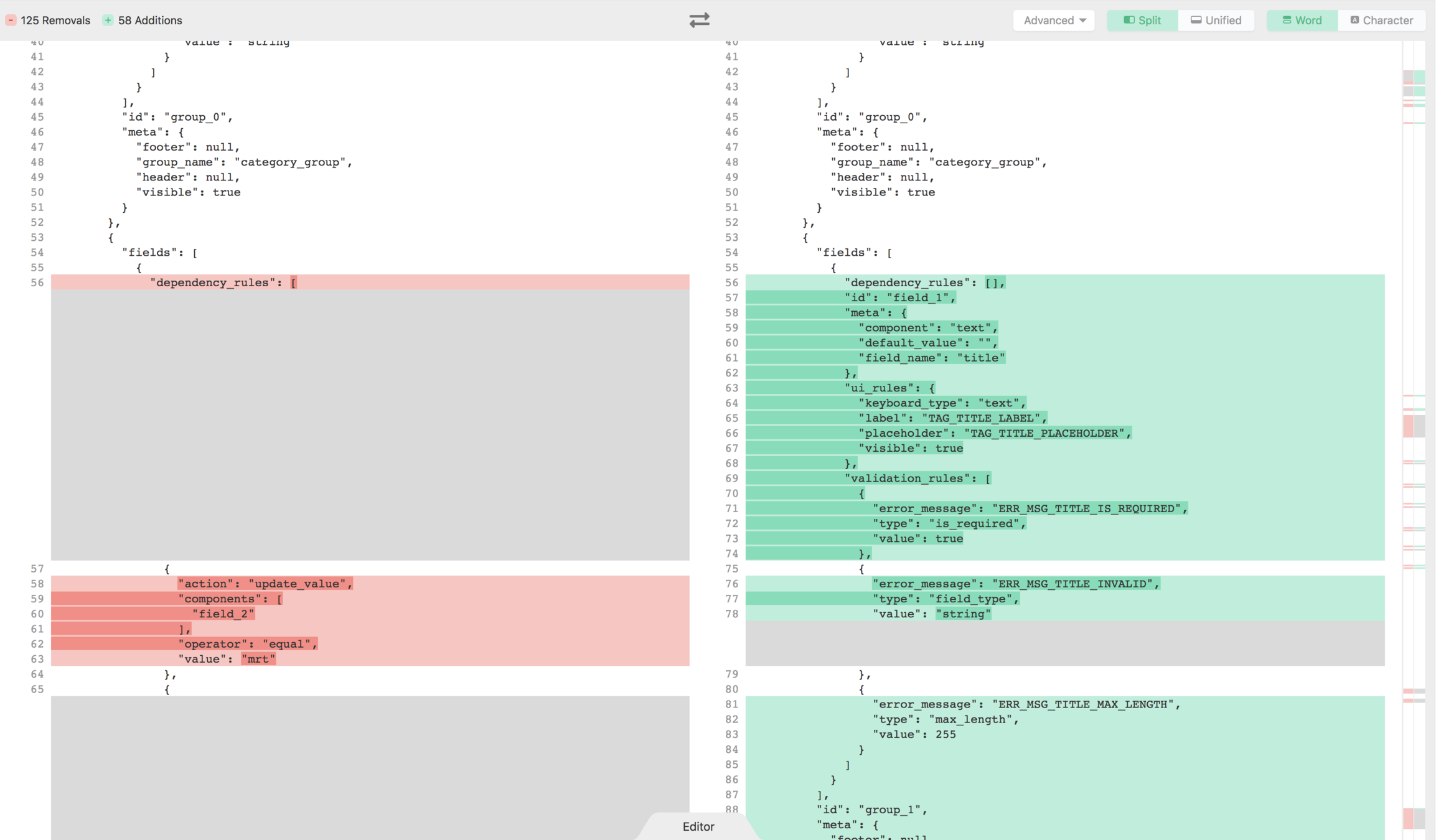The width and height of the screenshot is (1436, 840).
Task: Enable Character-level diff highlighting
Action: (x=1381, y=20)
